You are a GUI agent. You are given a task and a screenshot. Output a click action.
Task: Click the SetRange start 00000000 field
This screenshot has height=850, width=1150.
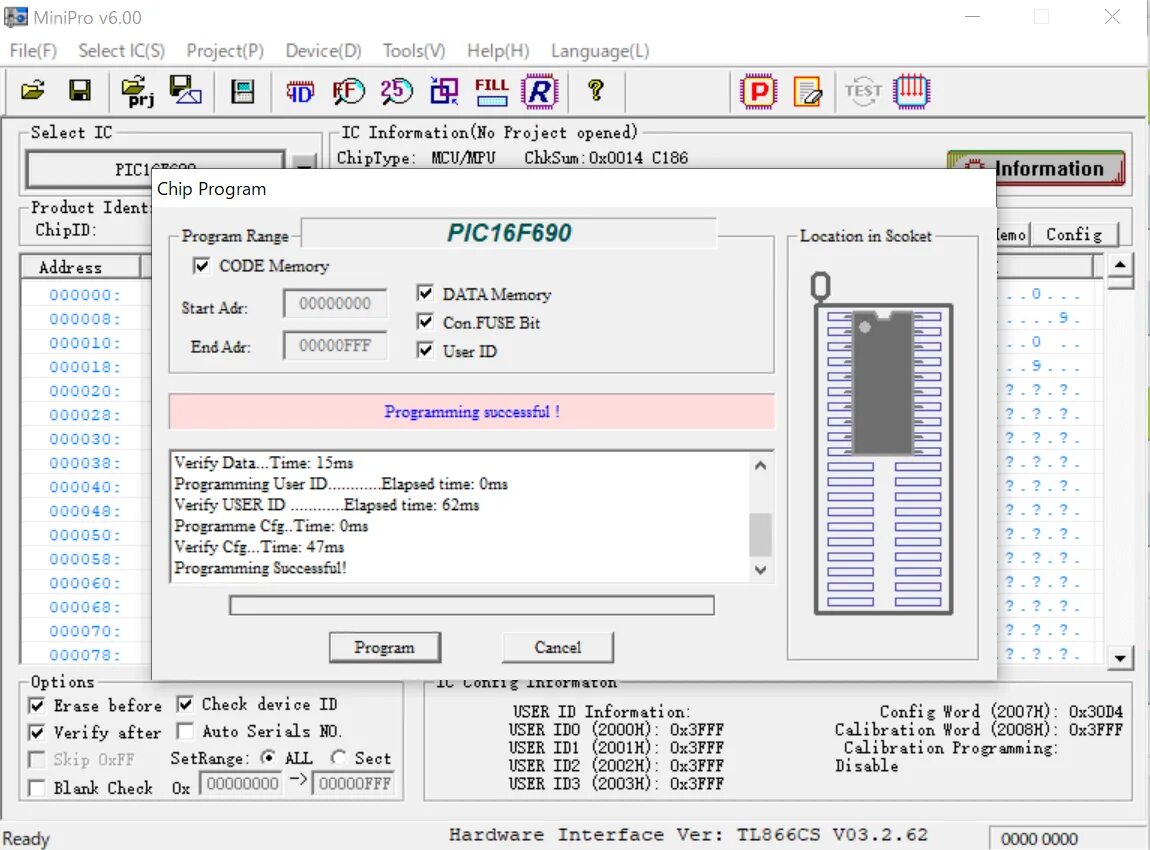[x=243, y=783]
